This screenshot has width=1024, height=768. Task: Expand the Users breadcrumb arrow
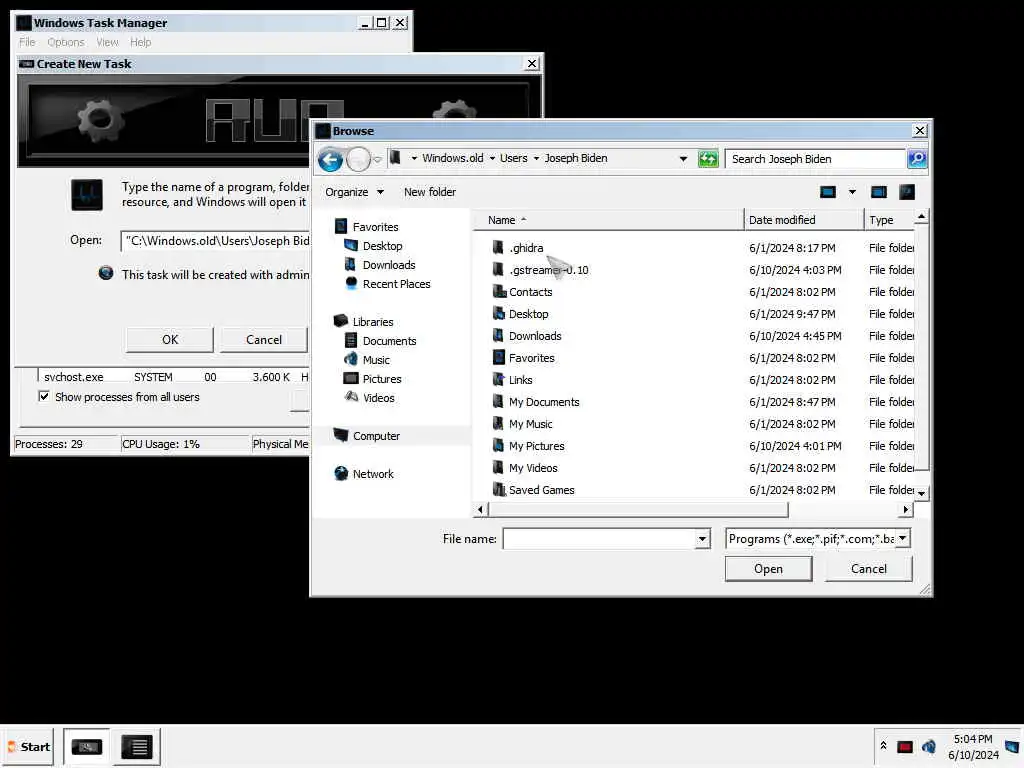pyautogui.click(x=536, y=158)
